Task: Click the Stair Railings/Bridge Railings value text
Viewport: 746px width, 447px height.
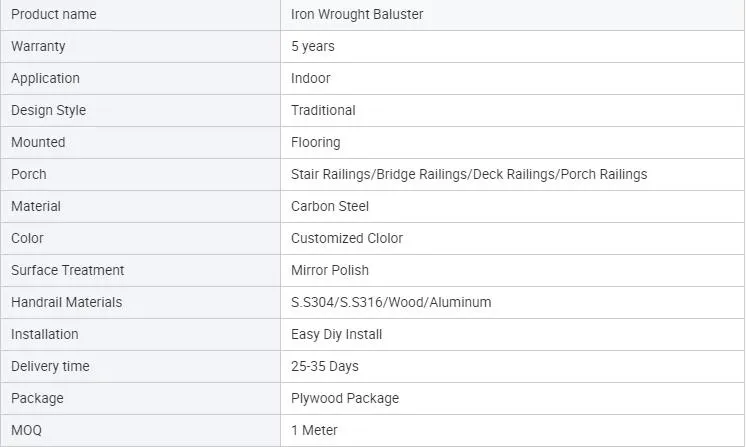Action: [x=469, y=174]
